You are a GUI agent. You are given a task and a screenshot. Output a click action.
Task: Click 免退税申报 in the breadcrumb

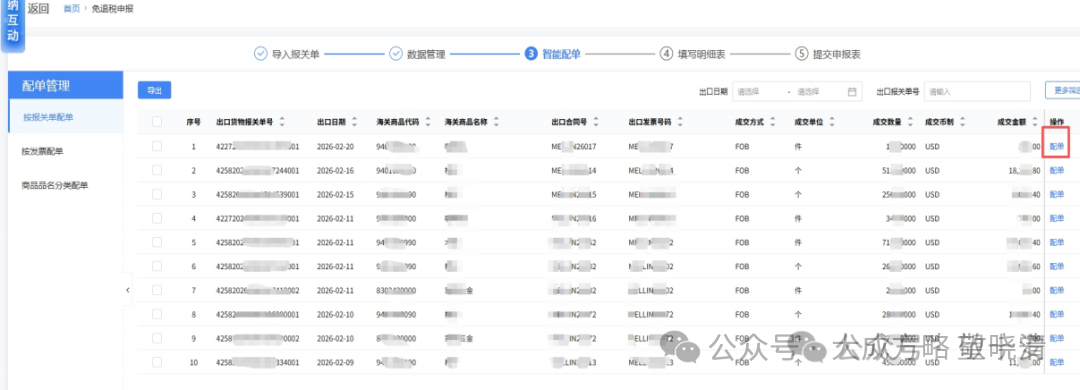click(x=112, y=9)
